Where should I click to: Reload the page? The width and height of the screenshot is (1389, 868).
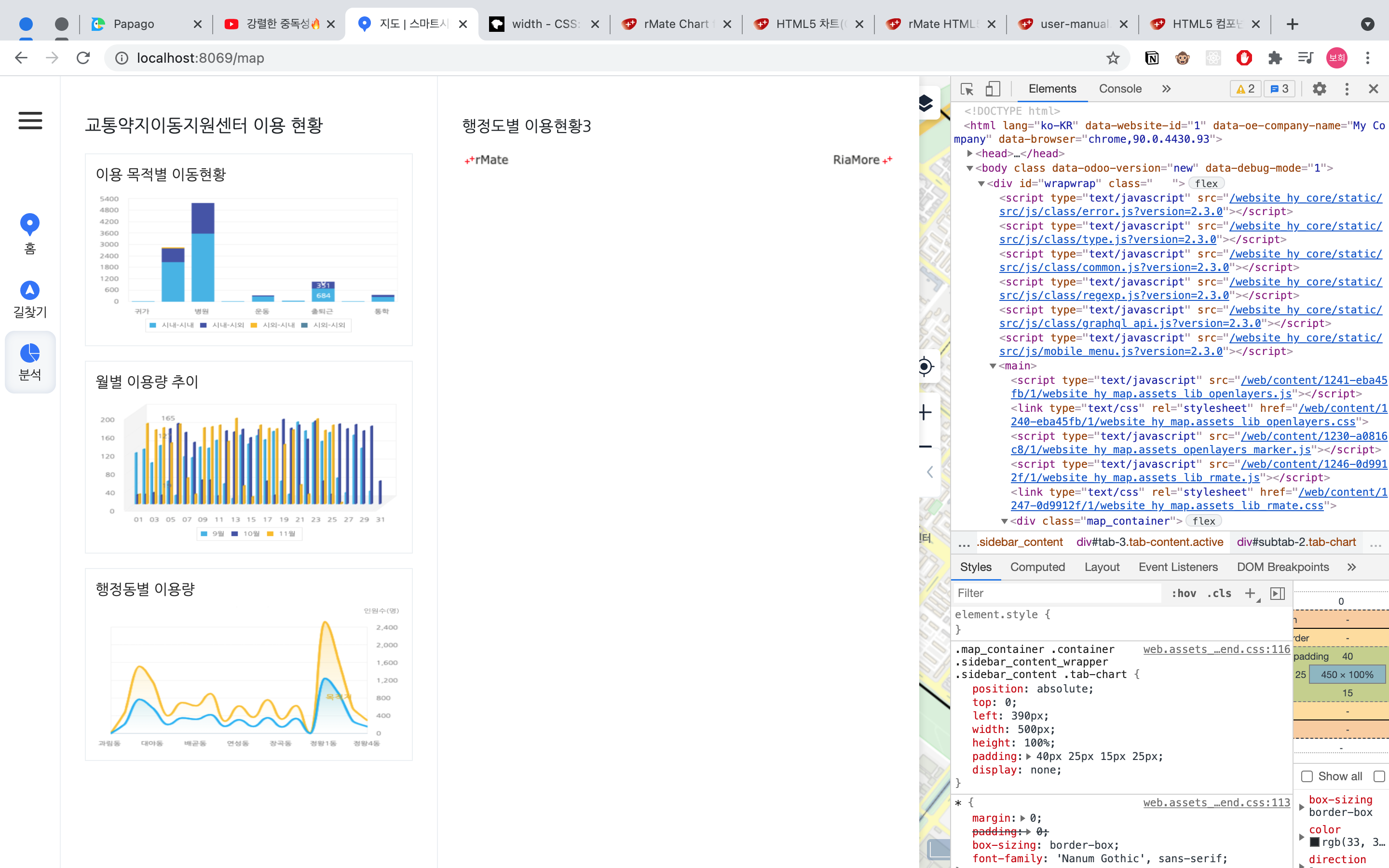click(x=83, y=58)
